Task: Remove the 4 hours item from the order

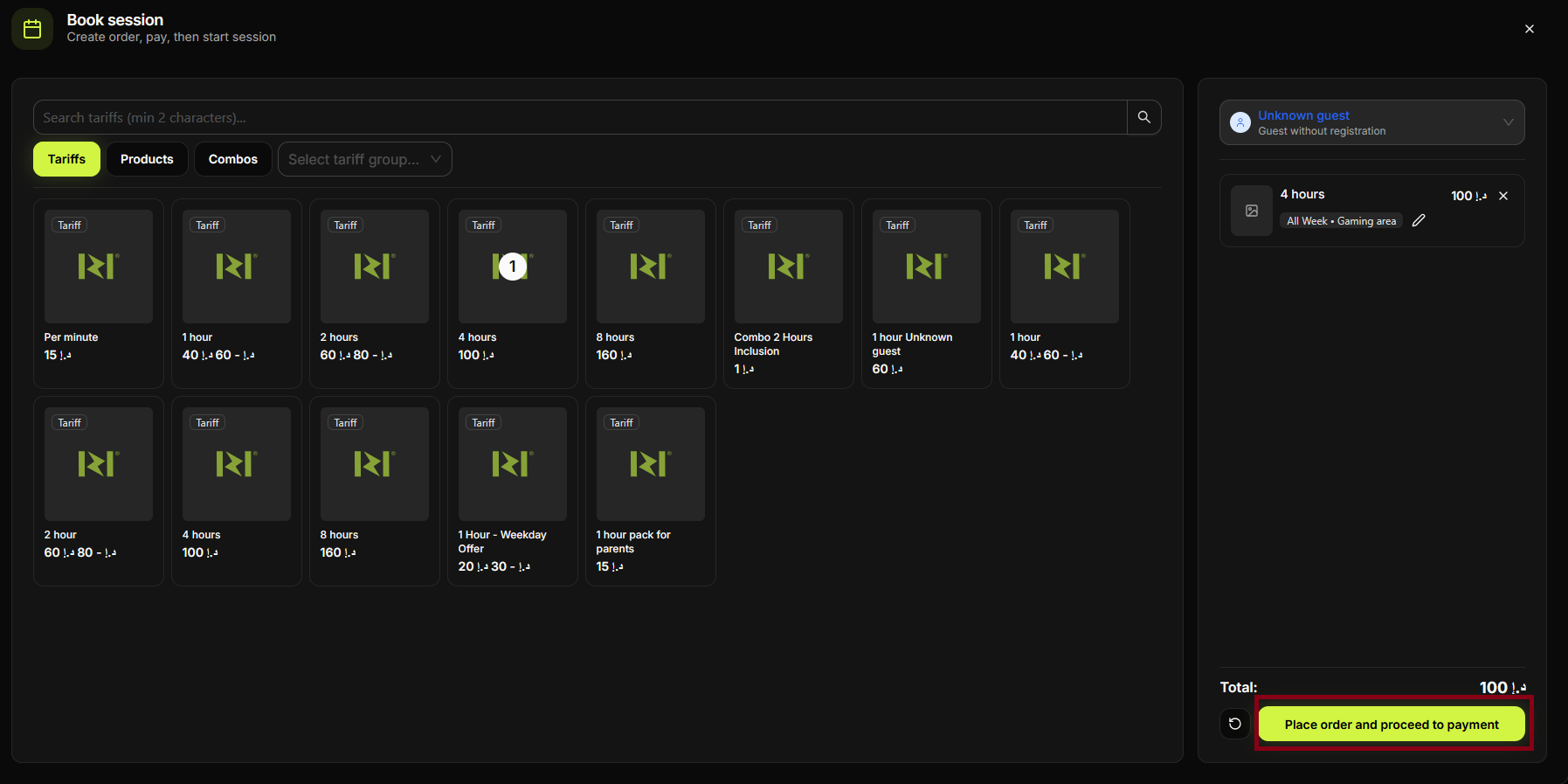Action: point(1503,196)
